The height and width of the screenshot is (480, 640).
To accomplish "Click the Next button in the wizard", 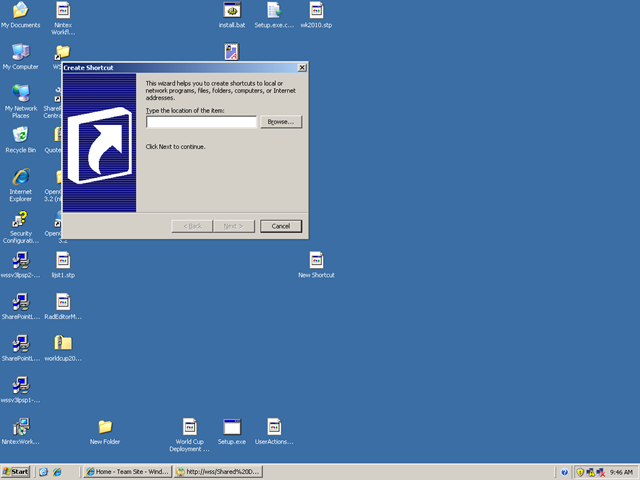I will 233,226.
